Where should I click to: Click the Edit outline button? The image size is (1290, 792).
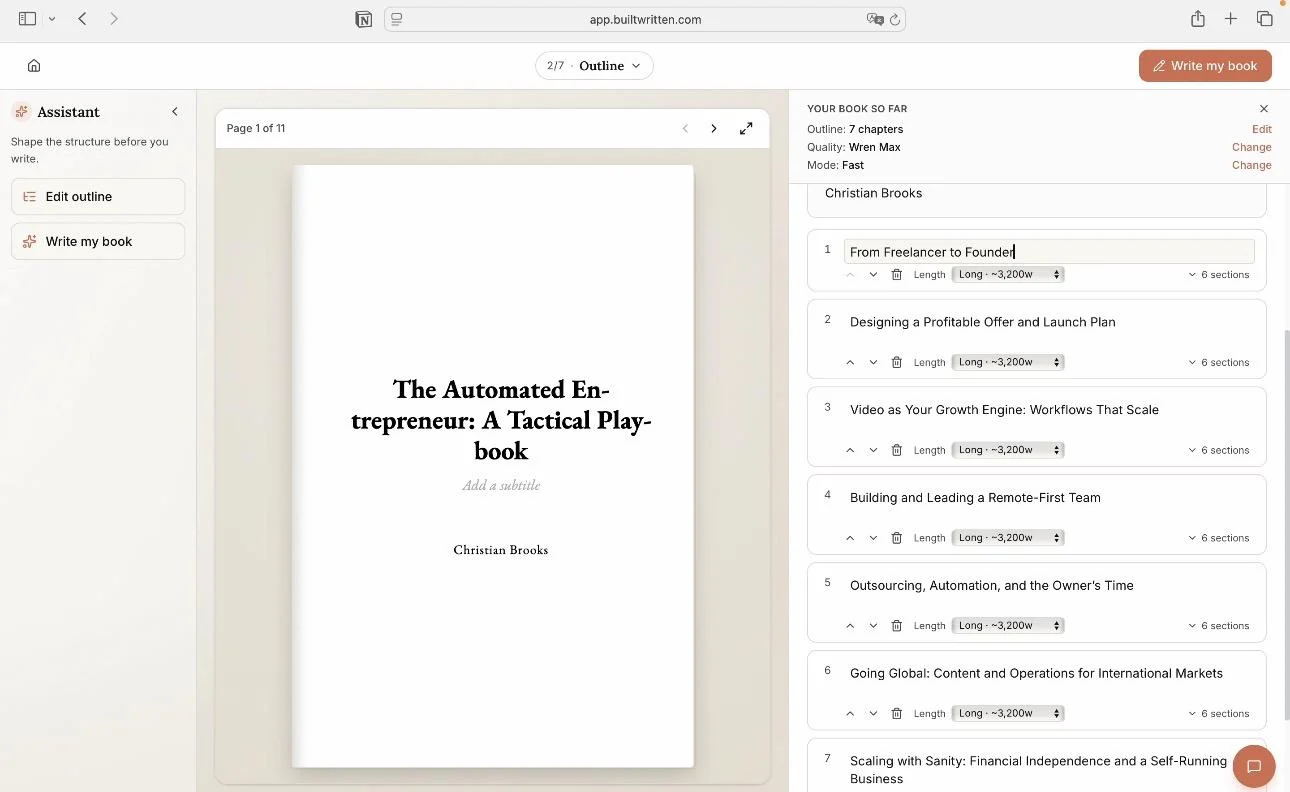pos(98,197)
